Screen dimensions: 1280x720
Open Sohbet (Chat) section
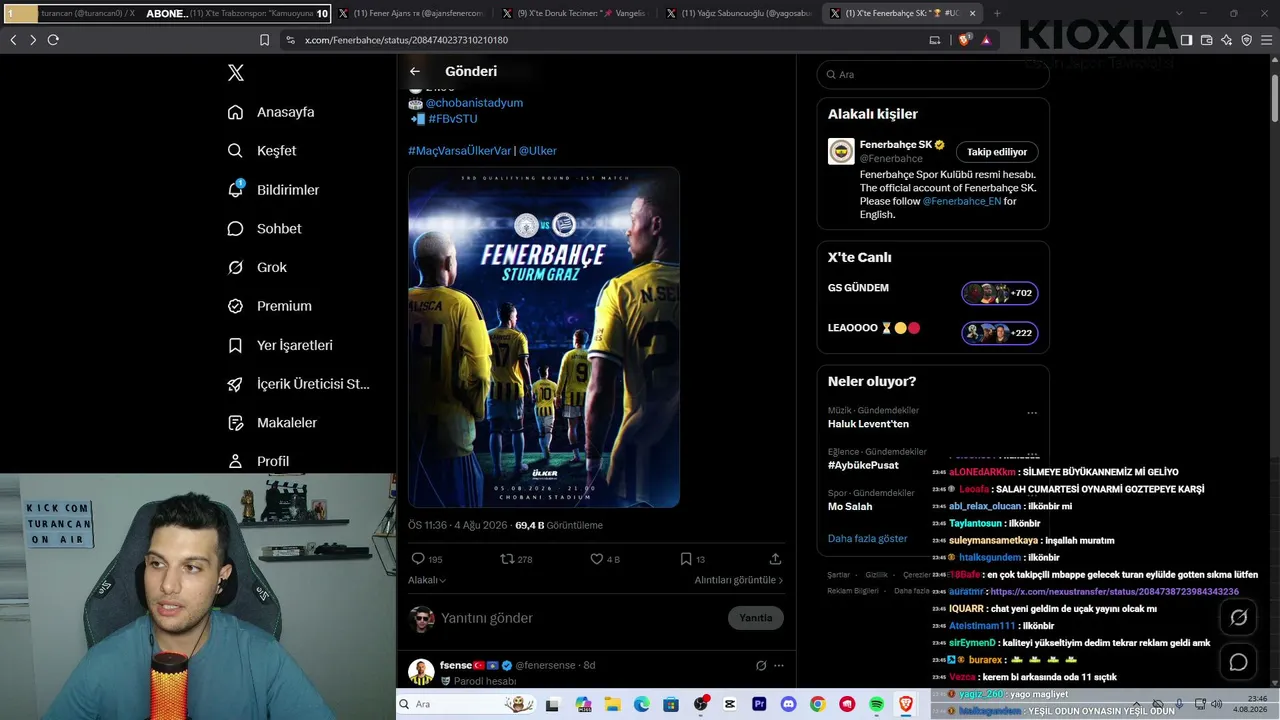click(x=264, y=229)
